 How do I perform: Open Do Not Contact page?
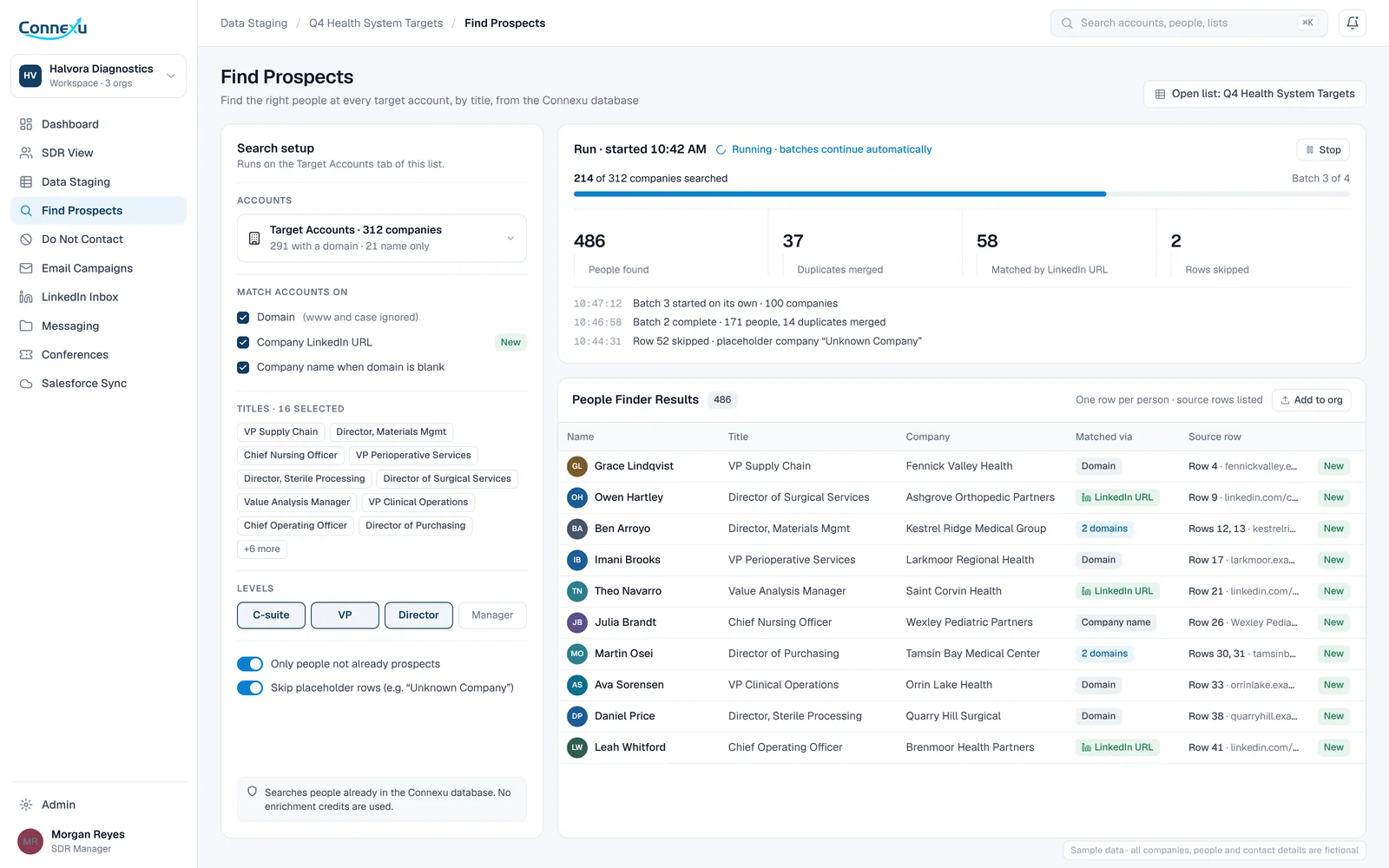click(x=98, y=240)
